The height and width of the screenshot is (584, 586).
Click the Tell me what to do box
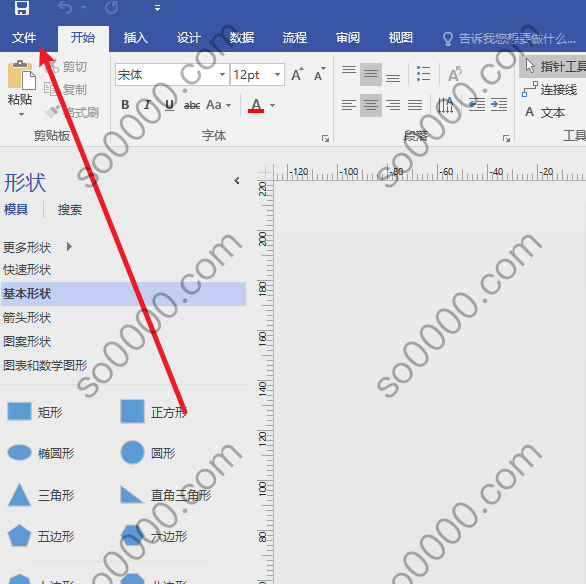[x=509, y=38]
